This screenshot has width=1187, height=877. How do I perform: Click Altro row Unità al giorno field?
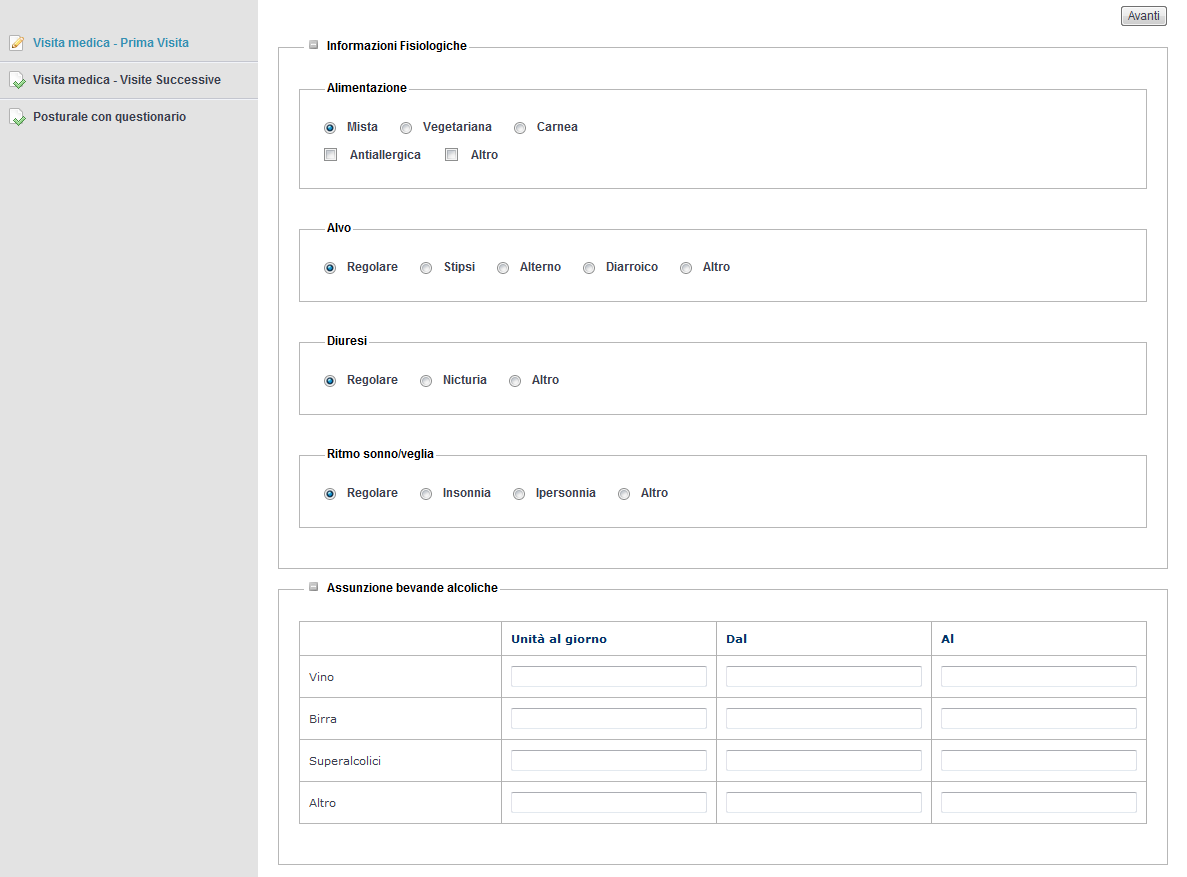tap(609, 803)
